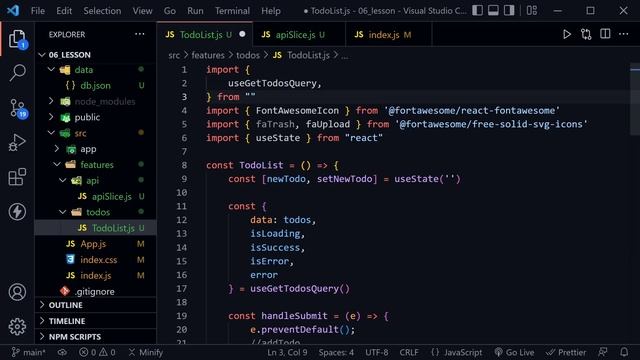Image resolution: width=640 pixels, height=360 pixels.
Task: Click the feedback icon in status bar
Action: coord(603,352)
